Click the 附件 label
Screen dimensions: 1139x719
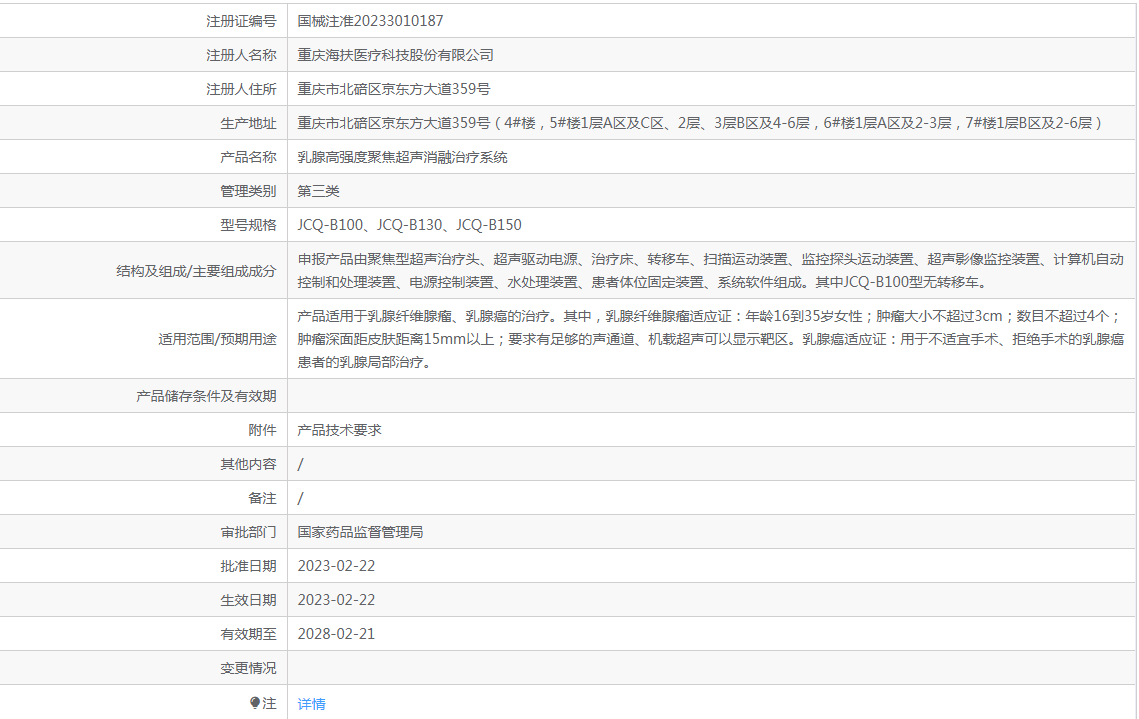click(262, 430)
